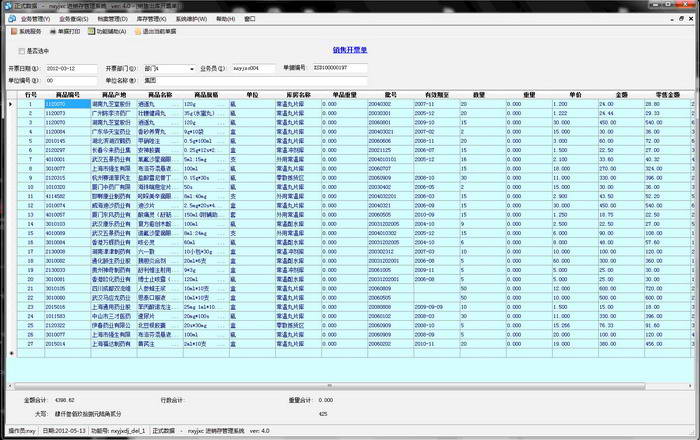The image size is (700, 440).
Task: Click the 金额 column header
Action: [621, 95]
